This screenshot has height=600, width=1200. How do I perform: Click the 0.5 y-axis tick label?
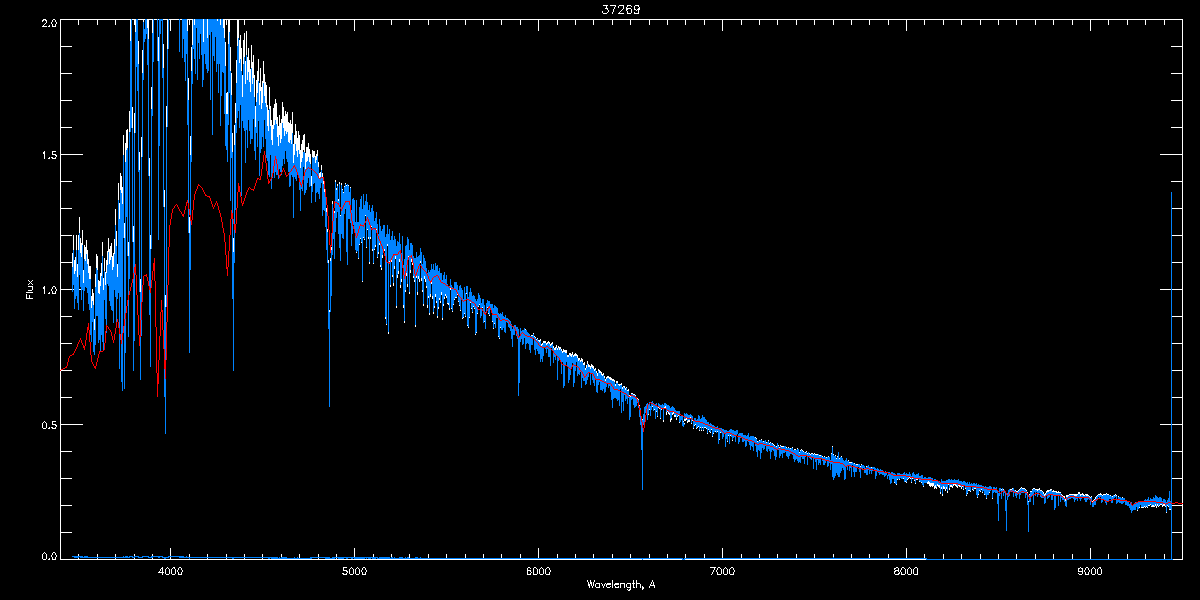pos(48,424)
